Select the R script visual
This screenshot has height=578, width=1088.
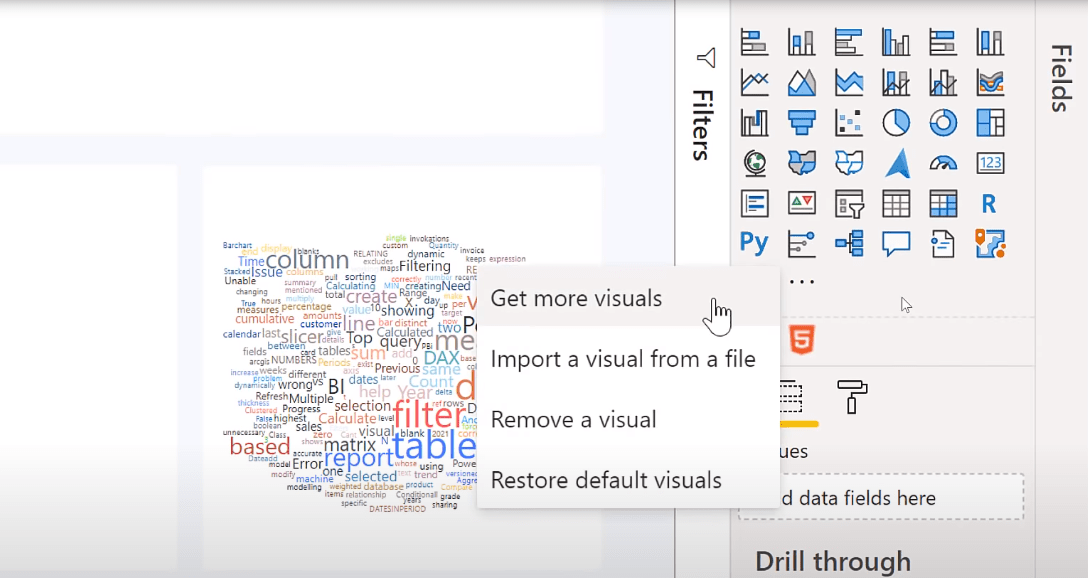[990, 203]
